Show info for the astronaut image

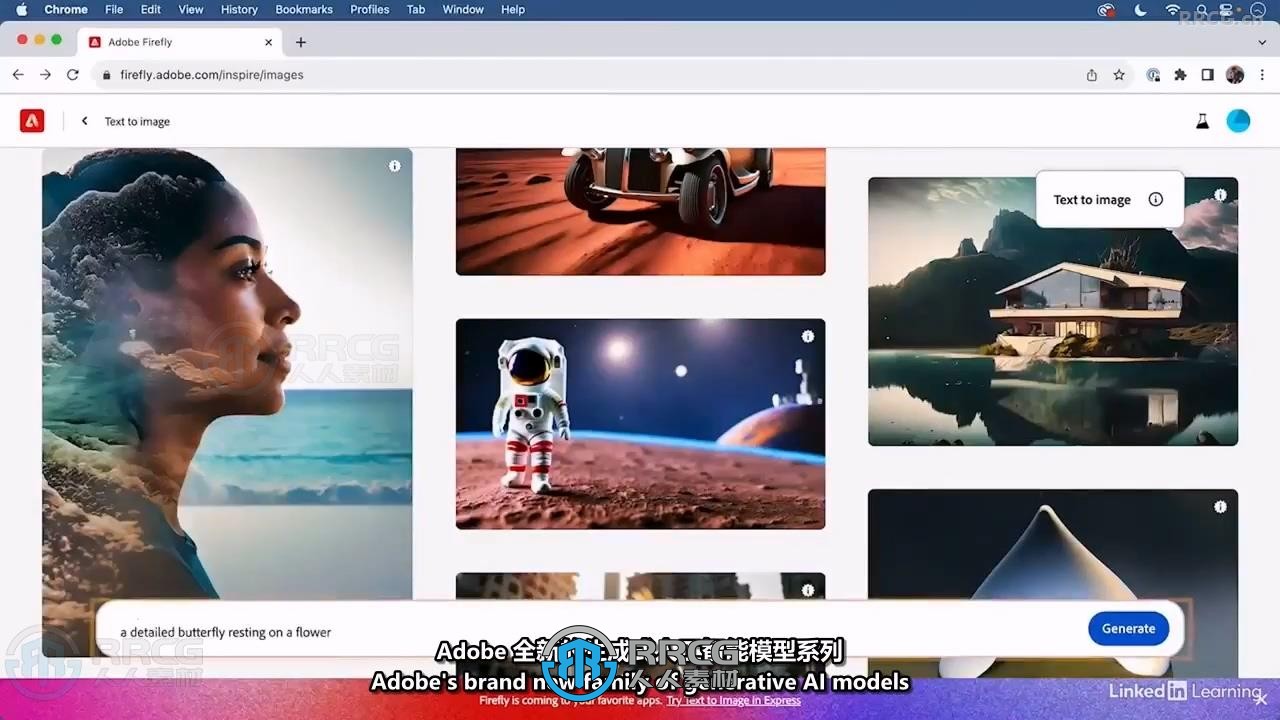[x=808, y=337]
